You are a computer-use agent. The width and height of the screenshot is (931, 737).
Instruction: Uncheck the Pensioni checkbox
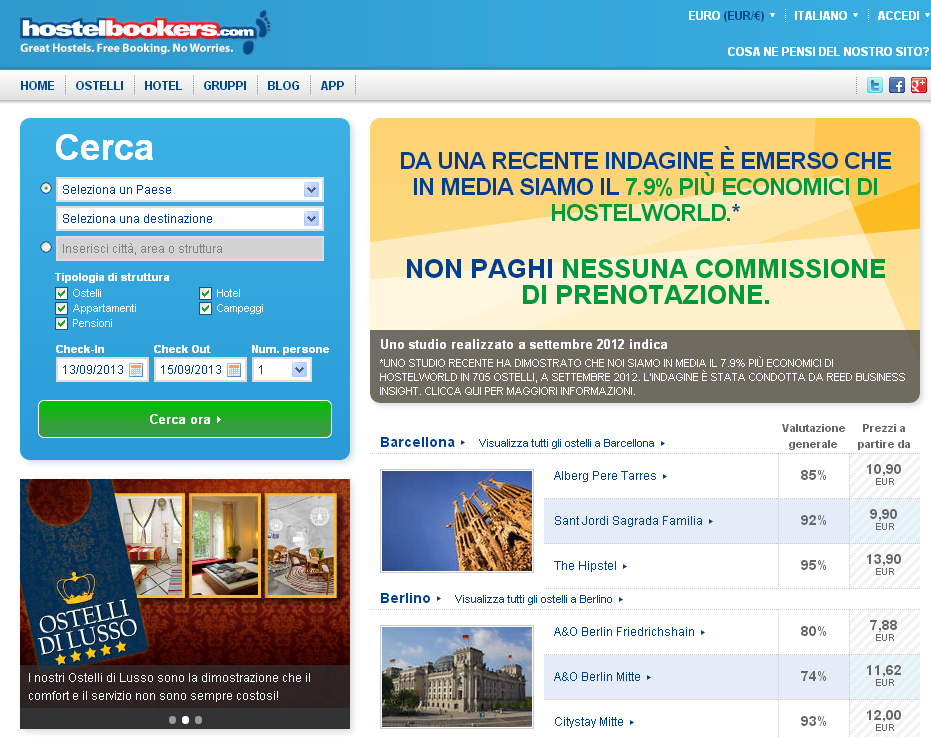pyautogui.click(x=61, y=324)
